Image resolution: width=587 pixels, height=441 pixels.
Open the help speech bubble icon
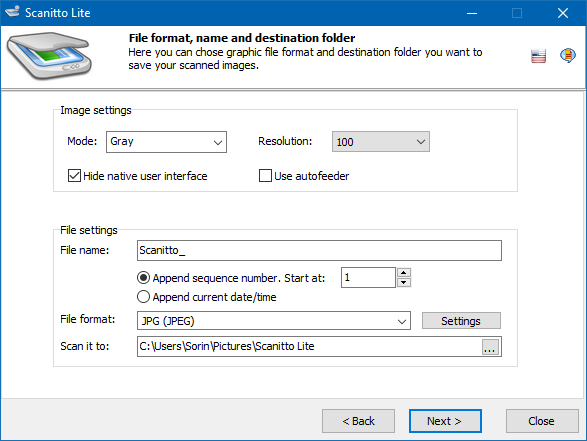[x=568, y=55]
